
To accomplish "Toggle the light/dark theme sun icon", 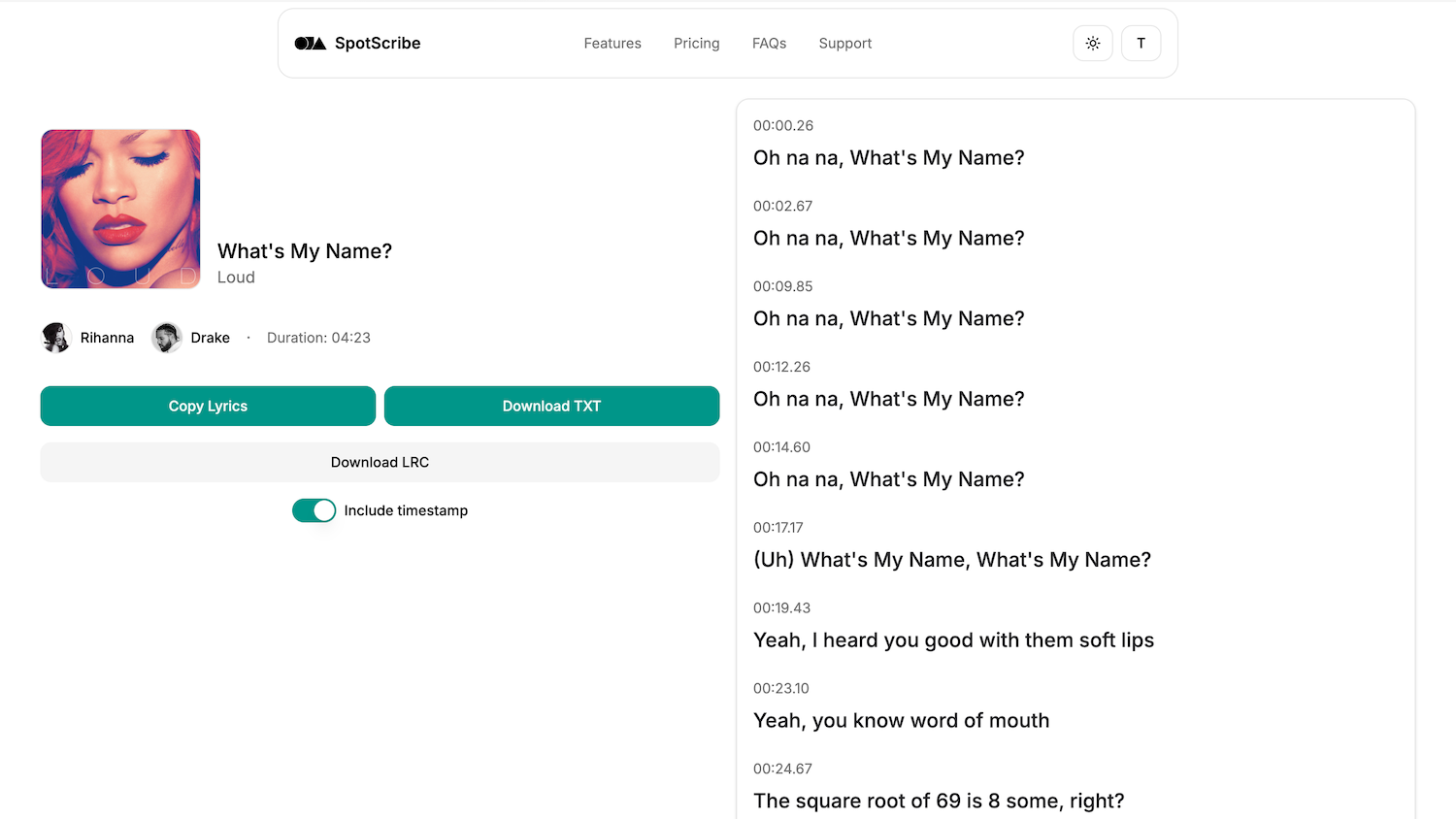I will (x=1092, y=44).
